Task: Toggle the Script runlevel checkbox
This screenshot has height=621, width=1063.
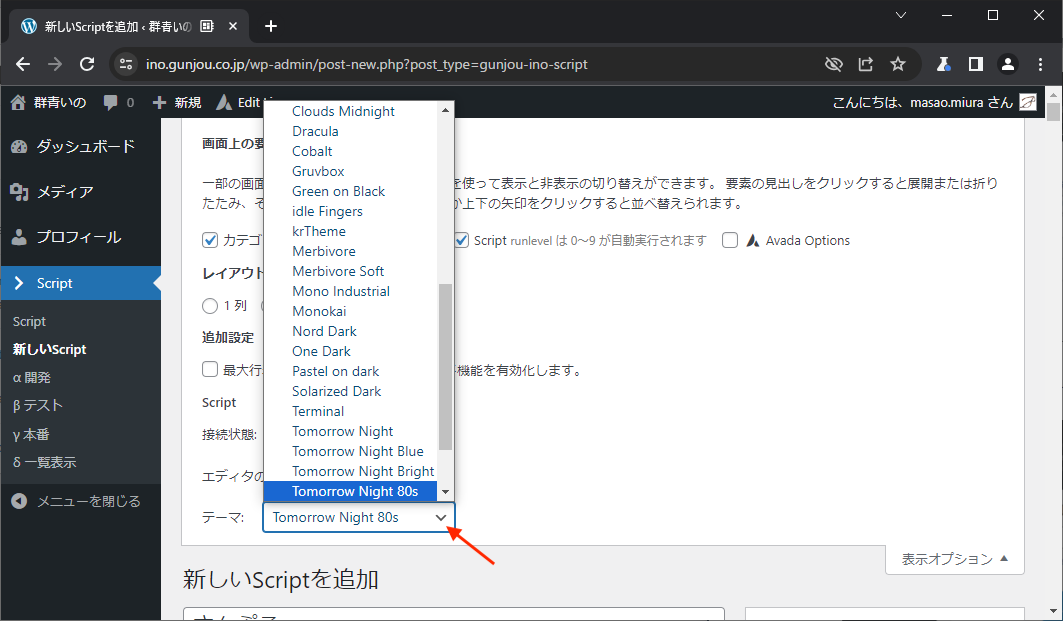Action: 461,240
